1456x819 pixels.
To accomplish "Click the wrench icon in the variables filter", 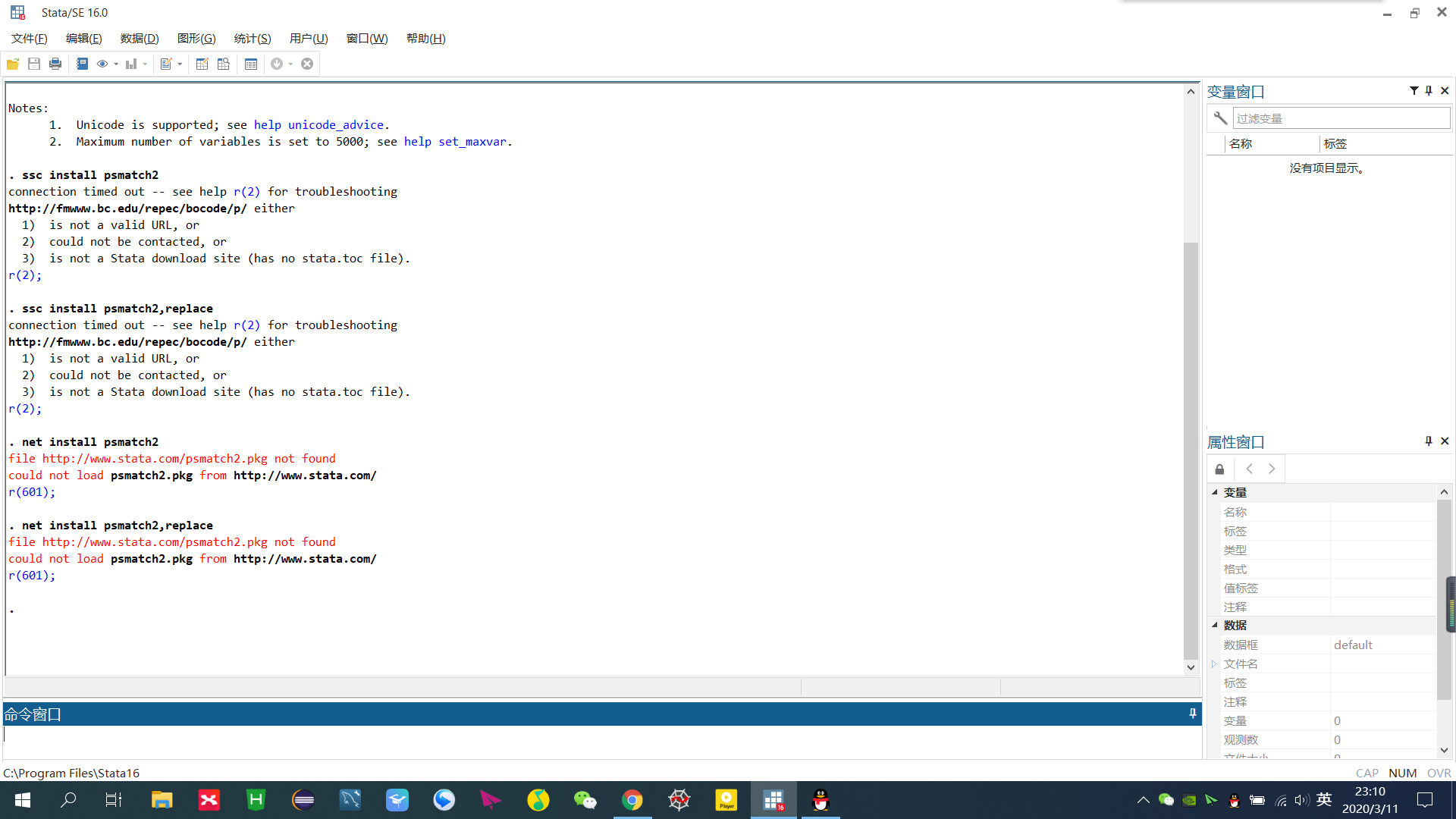I will [1220, 118].
